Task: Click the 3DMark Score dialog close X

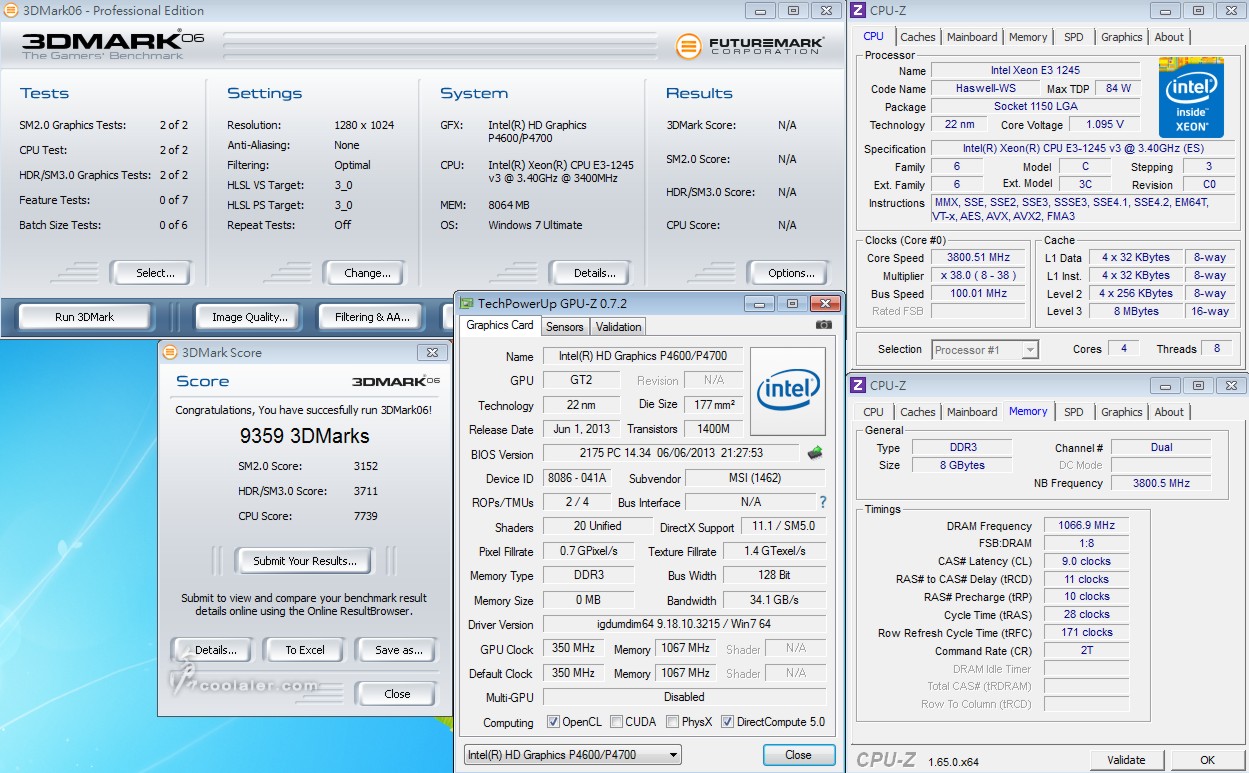Action: pyautogui.click(x=432, y=352)
